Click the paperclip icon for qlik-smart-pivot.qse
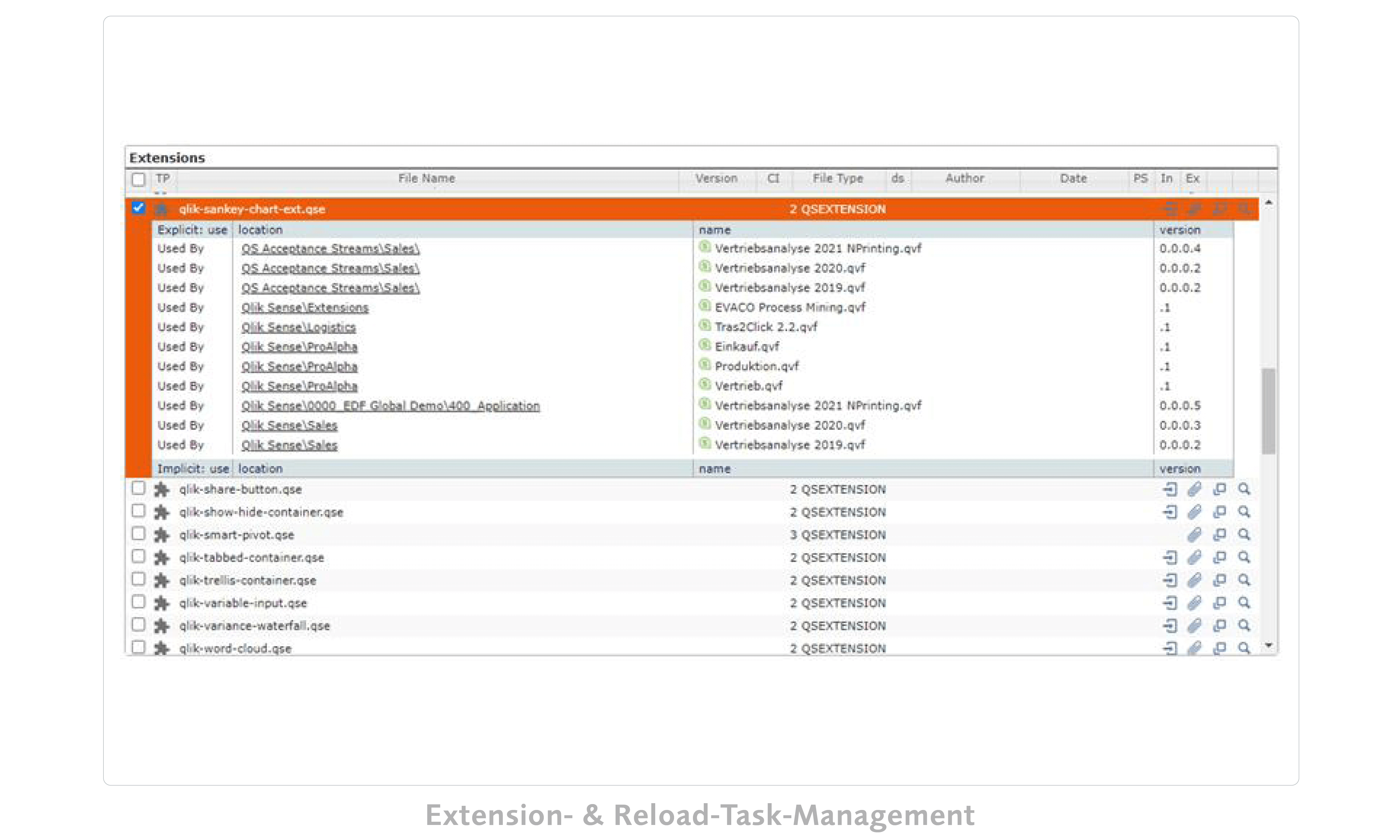 [1194, 534]
